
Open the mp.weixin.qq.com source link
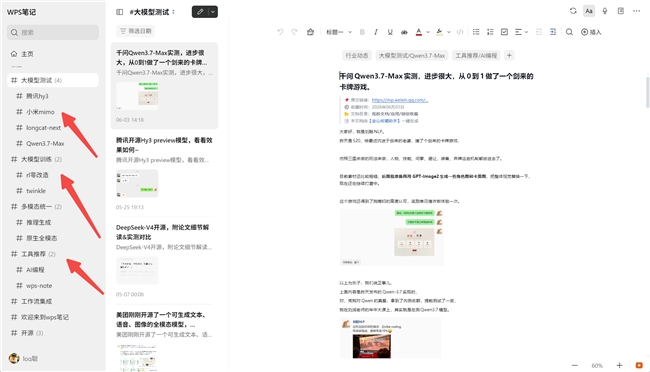(400, 100)
